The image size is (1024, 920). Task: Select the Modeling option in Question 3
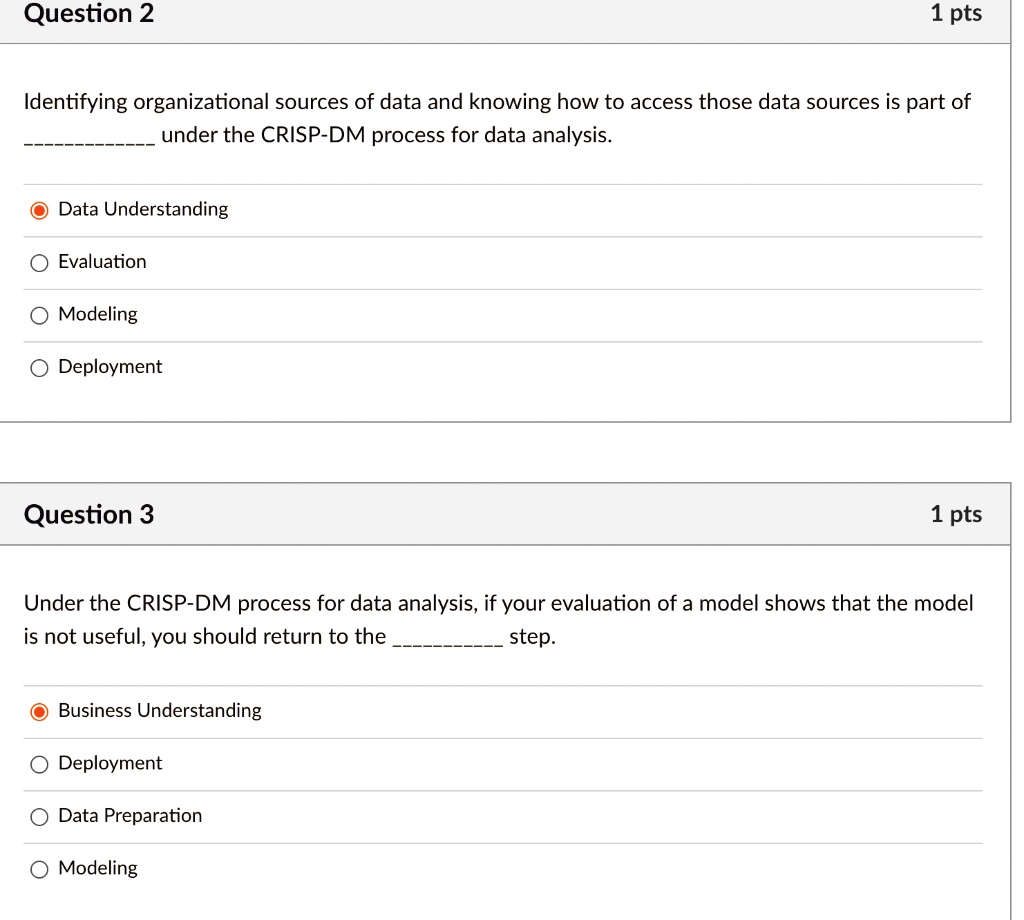coord(39,869)
